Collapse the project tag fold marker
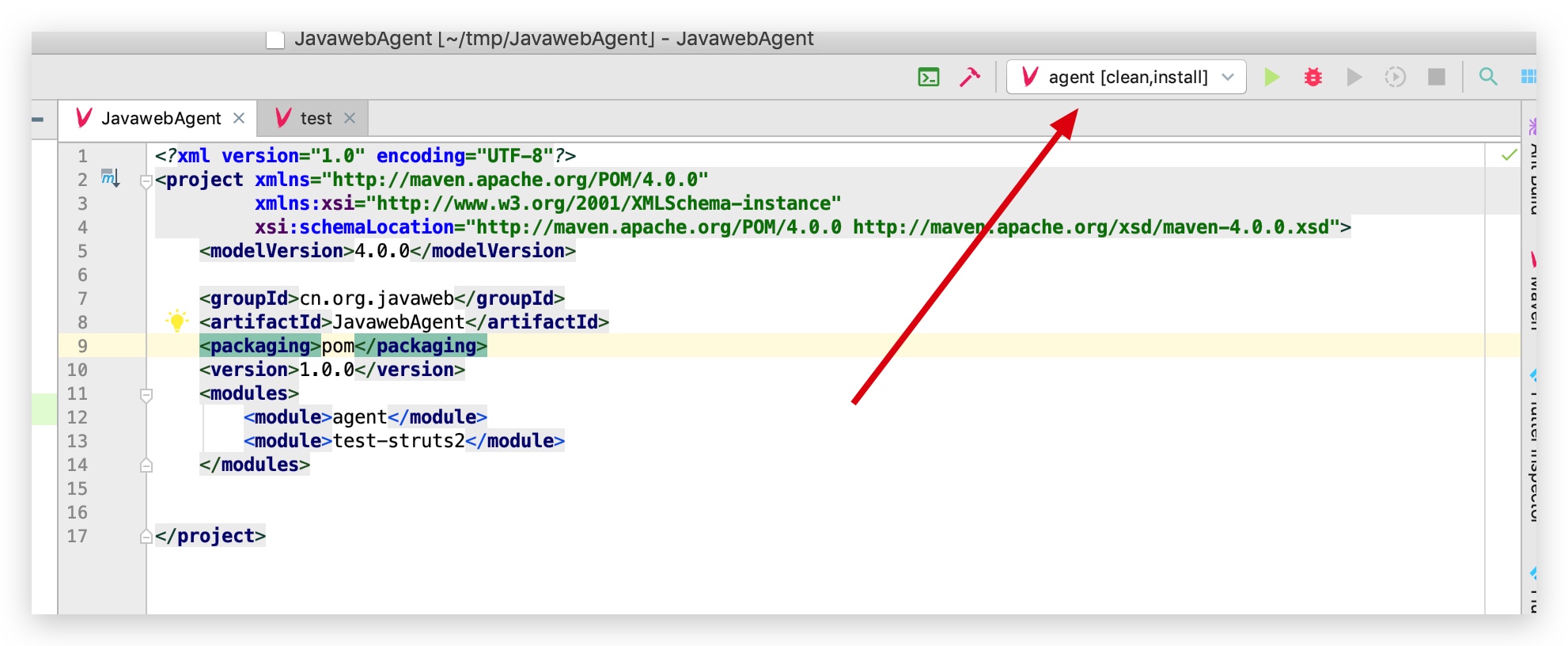The height and width of the screenshot is (646, 1568). point(146,181)
